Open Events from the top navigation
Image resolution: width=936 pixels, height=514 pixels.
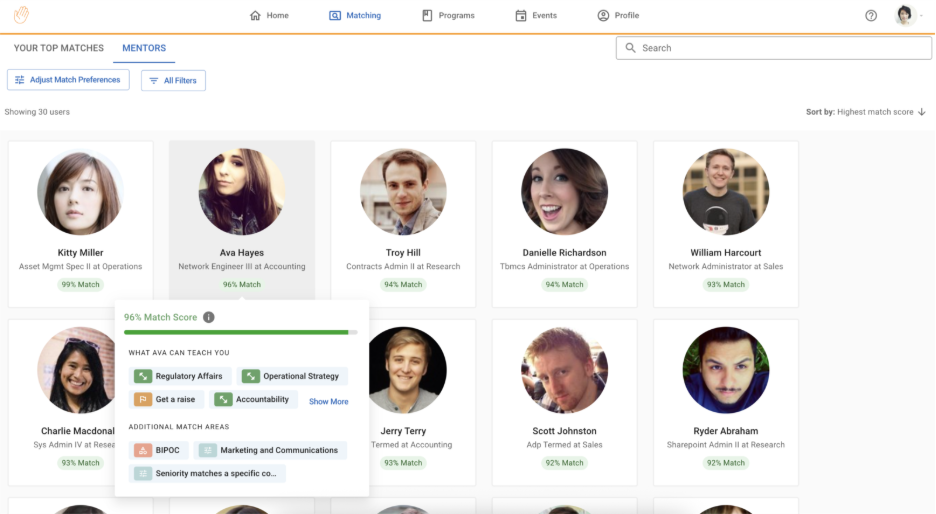[536, 16]
